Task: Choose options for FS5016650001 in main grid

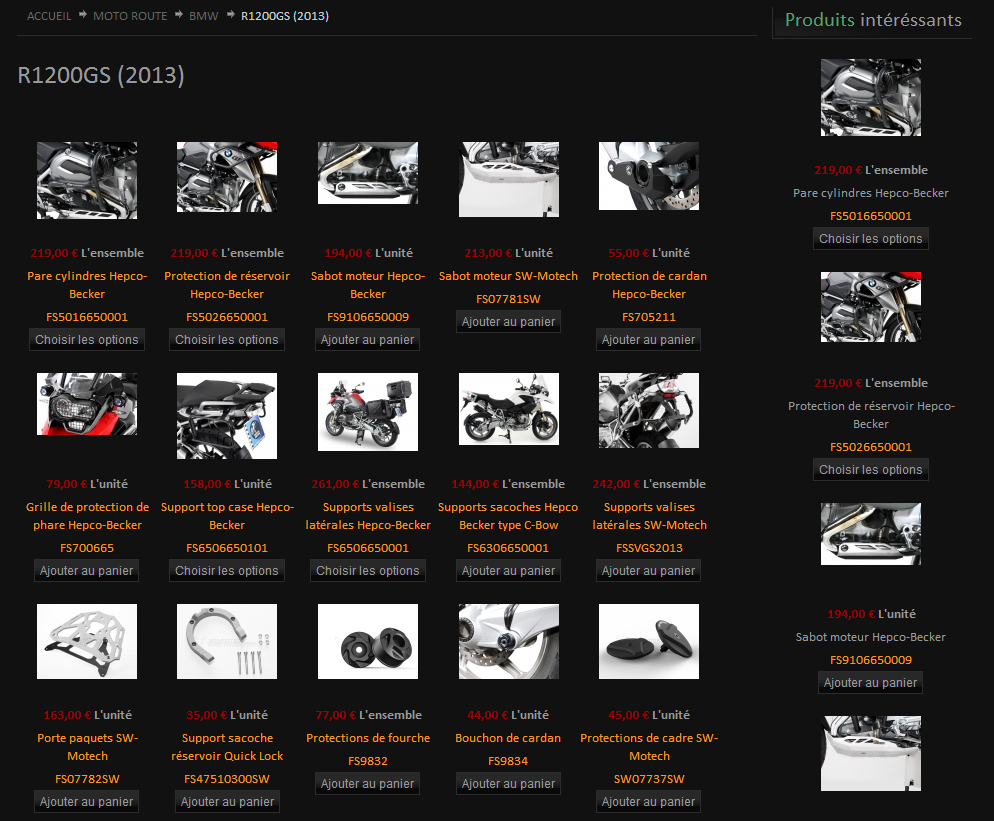Action: click(x=87, y=340)
